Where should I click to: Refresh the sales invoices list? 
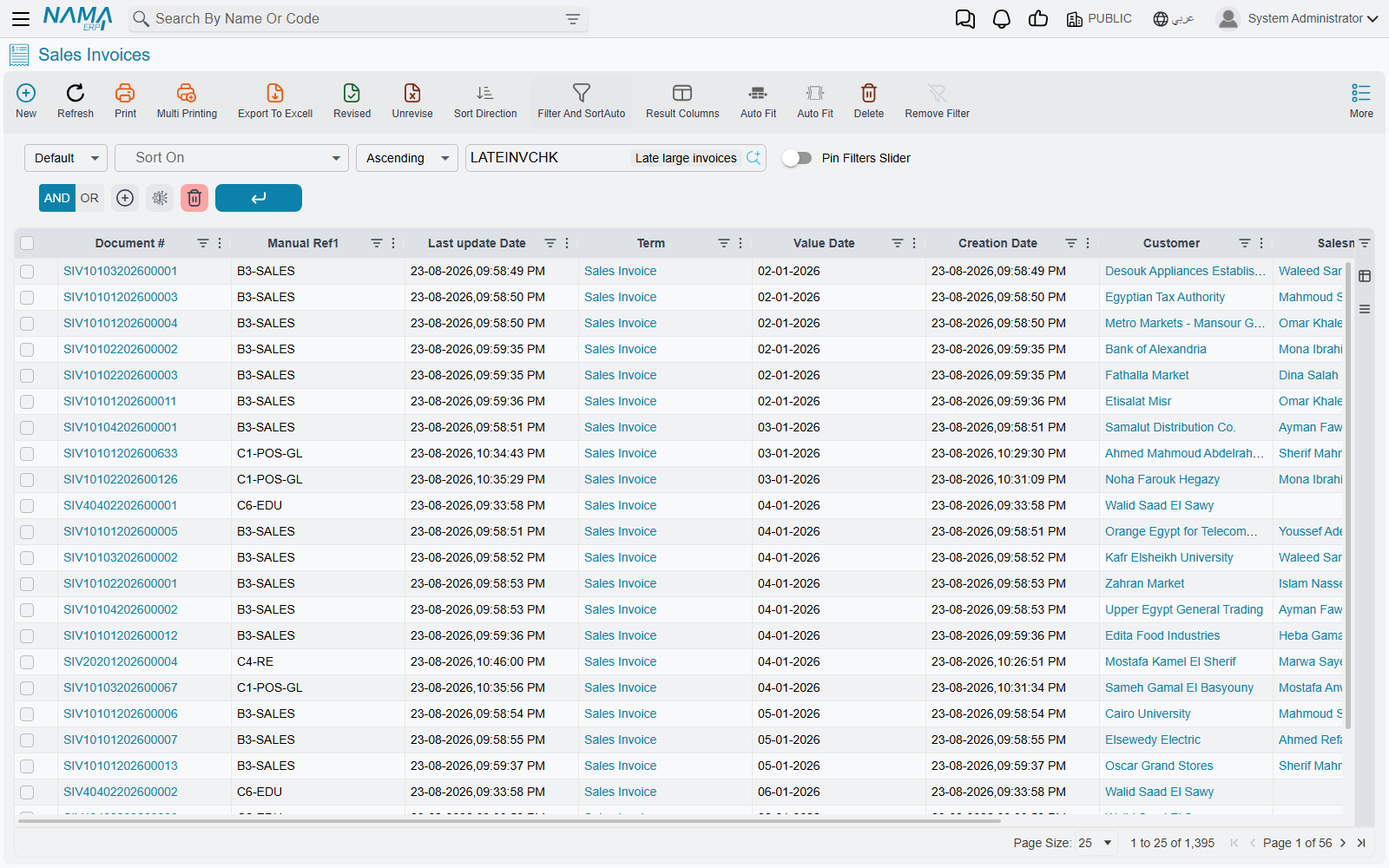(76, 101)
